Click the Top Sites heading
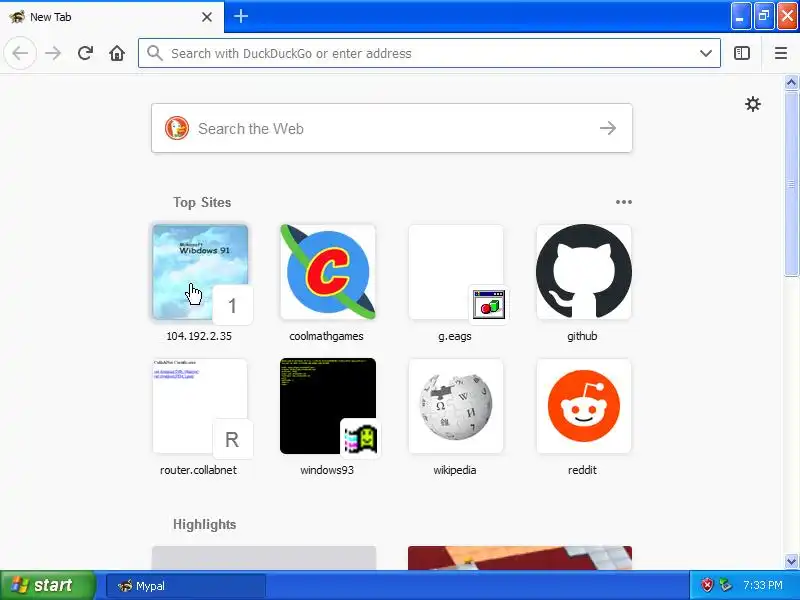The width and height of the screenshot is (800, 600). [x=202, y=203]
